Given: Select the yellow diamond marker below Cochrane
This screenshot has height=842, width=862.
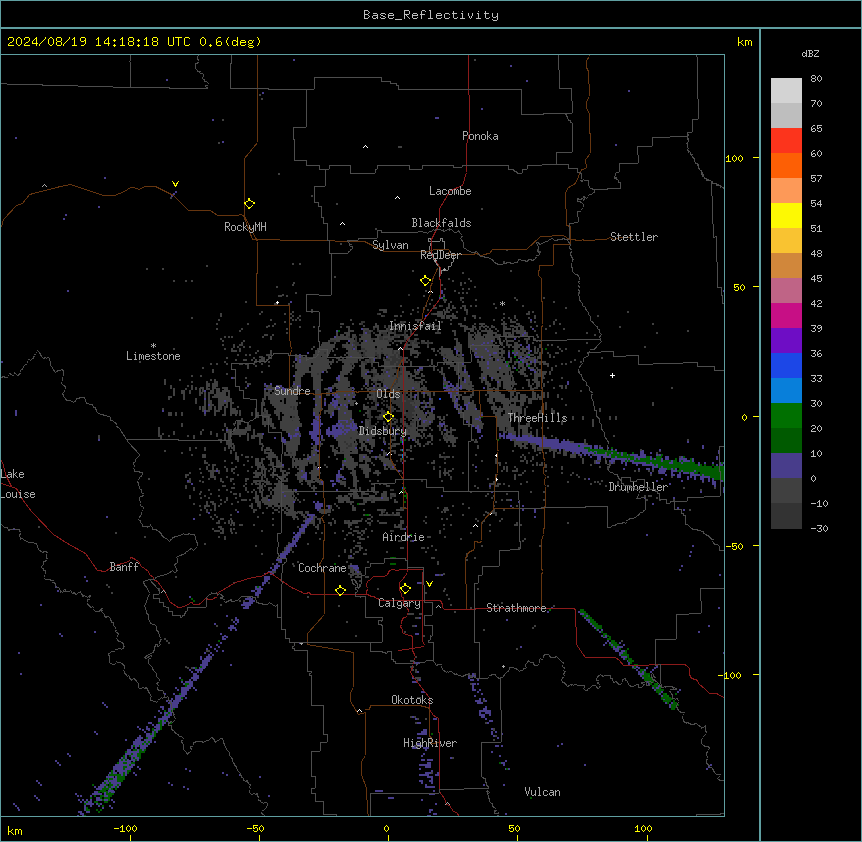Looking at the screenshot, I should pyautogui.click(x=340, y=590).
